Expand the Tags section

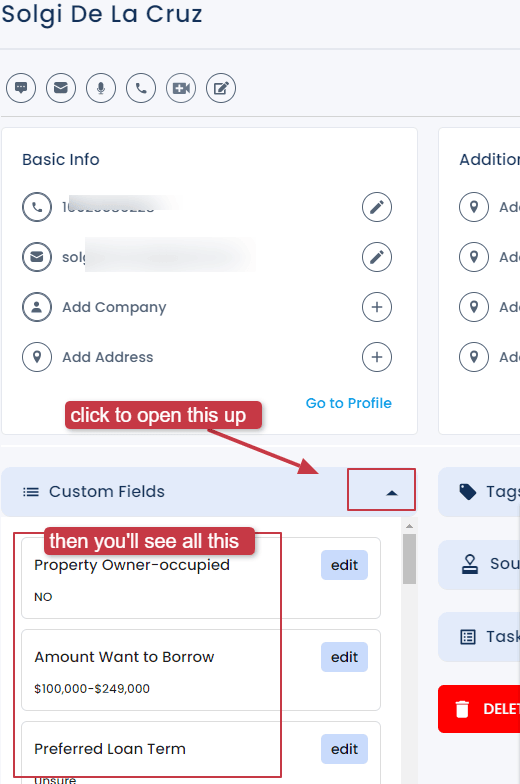(x=479, y=492)
